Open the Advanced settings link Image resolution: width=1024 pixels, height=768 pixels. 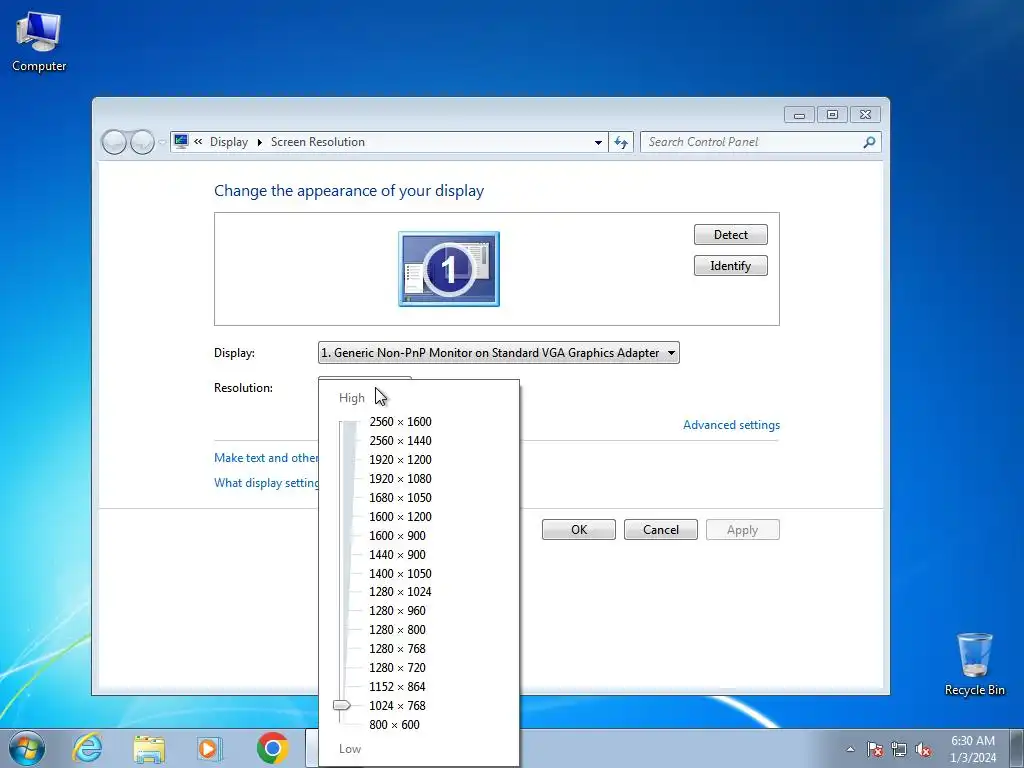click(731, 424)
